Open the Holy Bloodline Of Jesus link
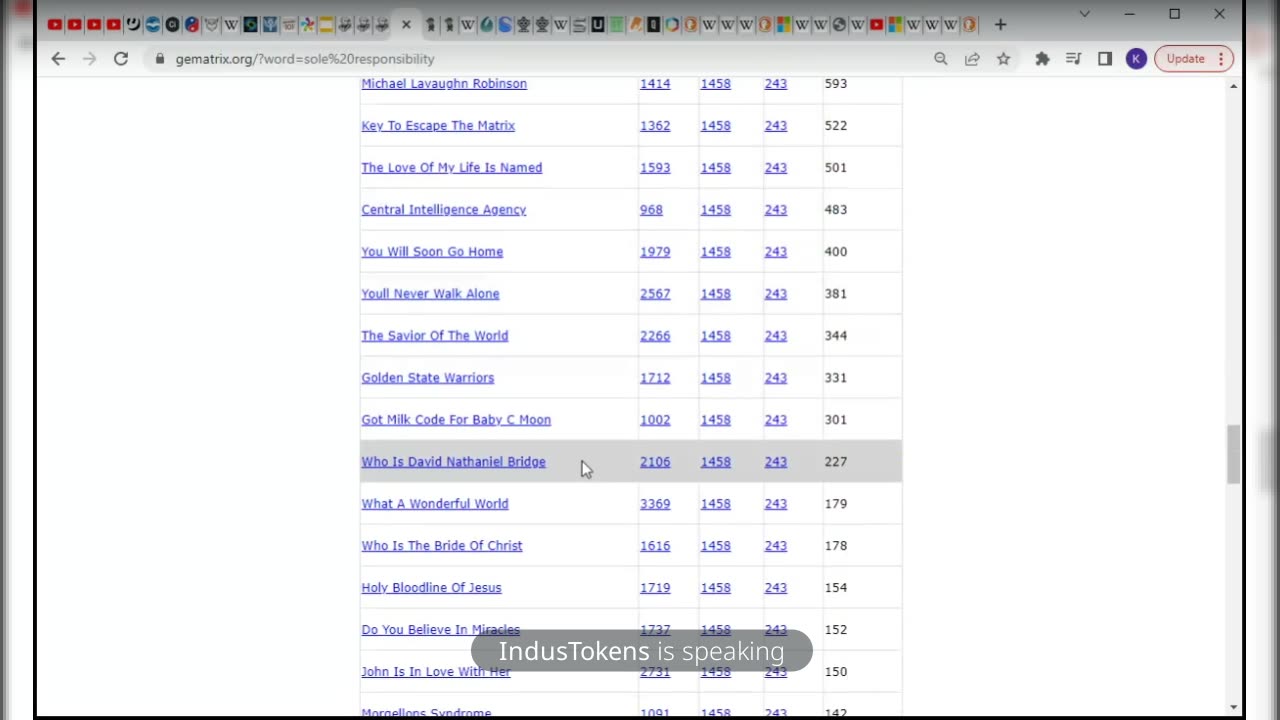This screenshot has width=1280, height=720. 431,588
